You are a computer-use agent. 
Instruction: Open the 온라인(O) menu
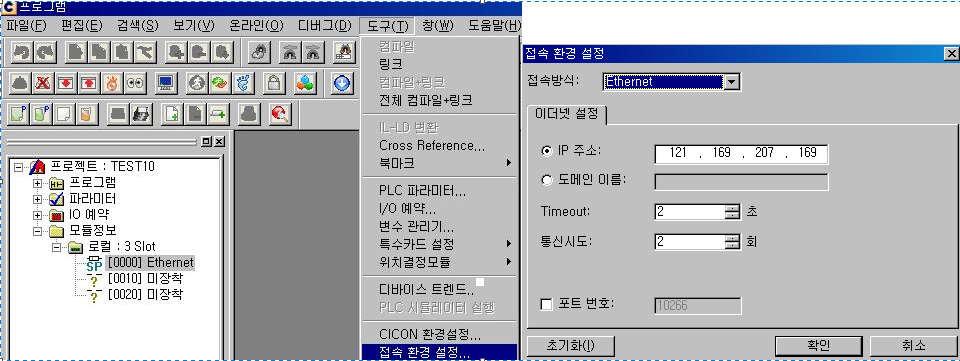point(257,26)
